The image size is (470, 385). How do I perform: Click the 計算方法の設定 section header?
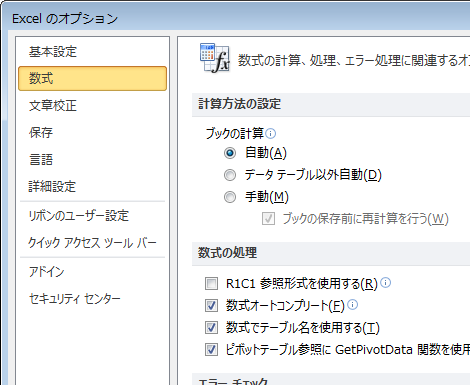tap(239, 104)
